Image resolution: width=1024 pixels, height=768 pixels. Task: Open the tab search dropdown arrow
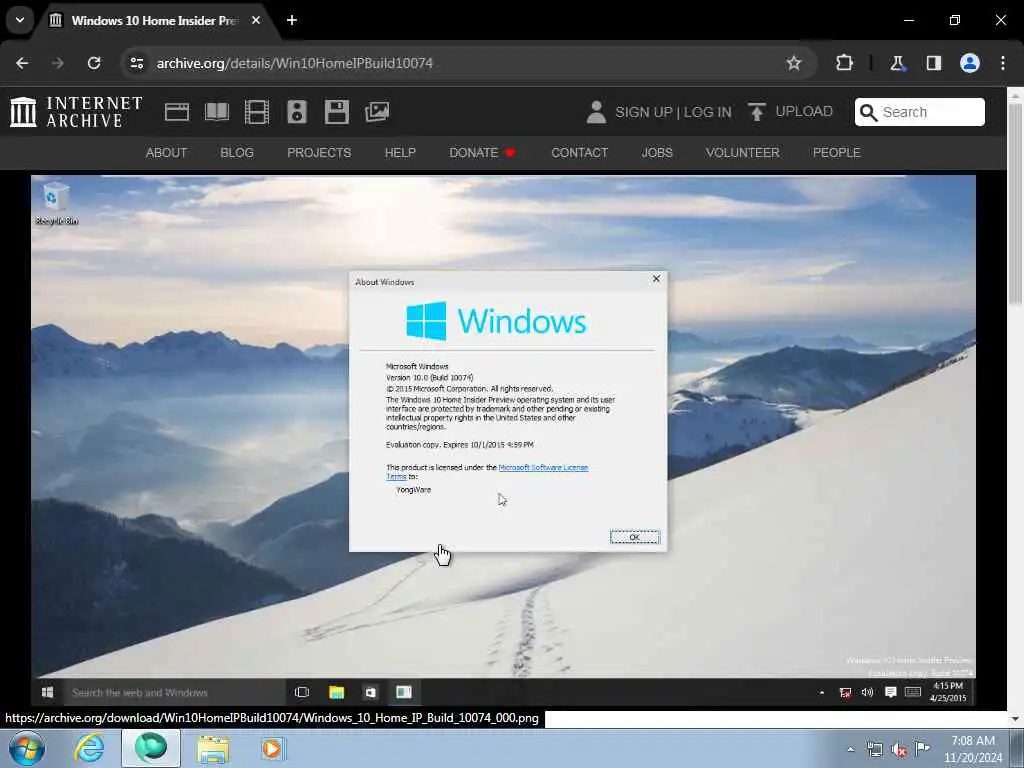point(20,20)
